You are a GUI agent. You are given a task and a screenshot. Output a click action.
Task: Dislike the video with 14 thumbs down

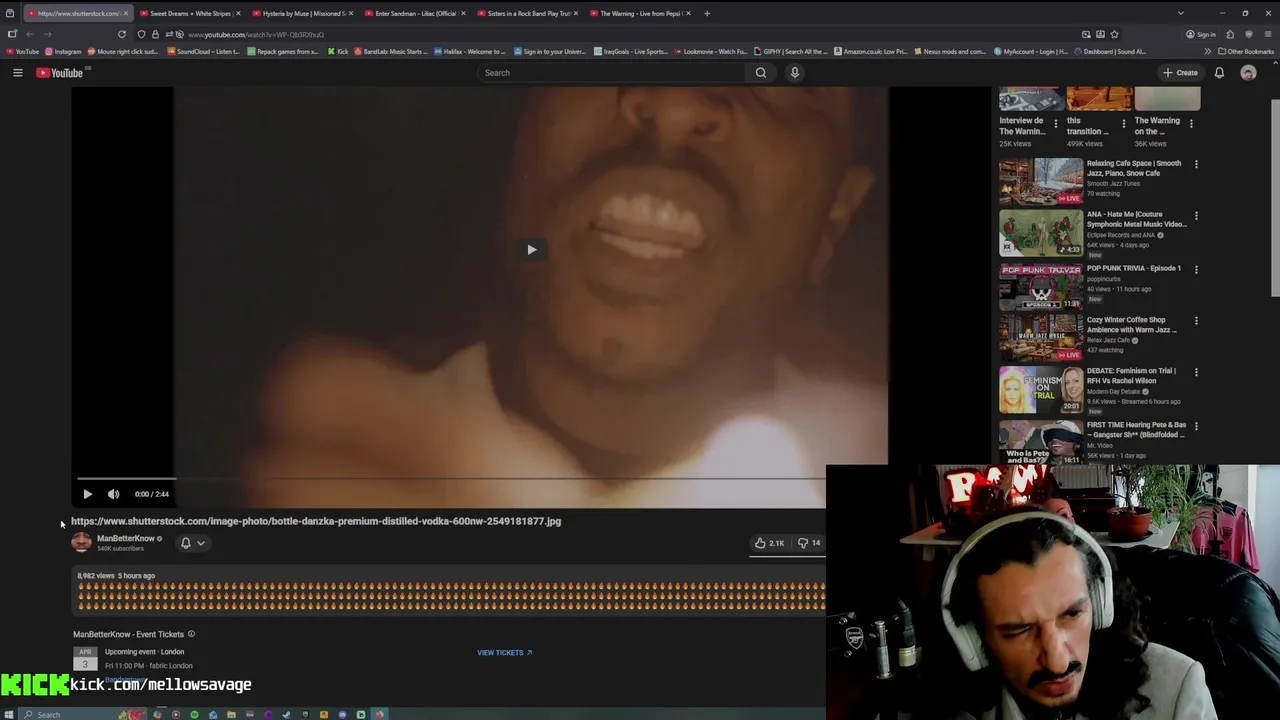pos(808,543)
